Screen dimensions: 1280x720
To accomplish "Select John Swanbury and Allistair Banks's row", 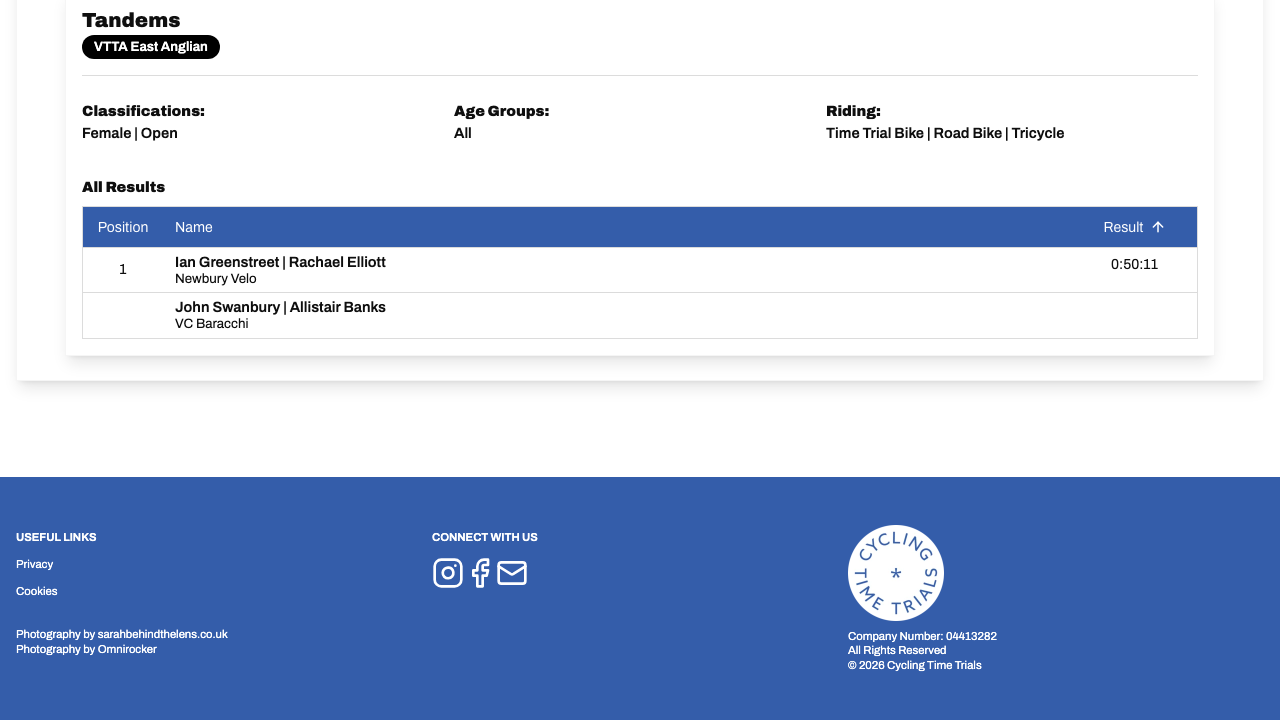I will click(x=640, y=314).
